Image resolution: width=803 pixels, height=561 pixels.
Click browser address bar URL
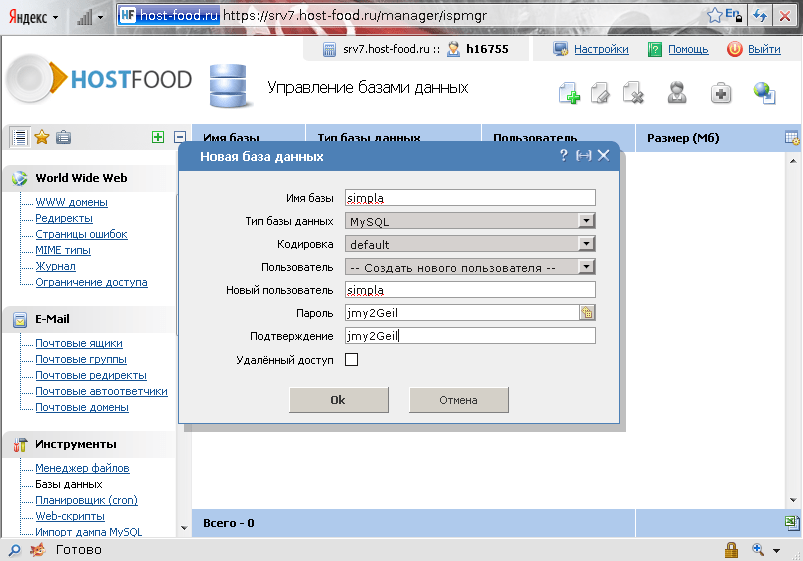(x=355, y=15)
